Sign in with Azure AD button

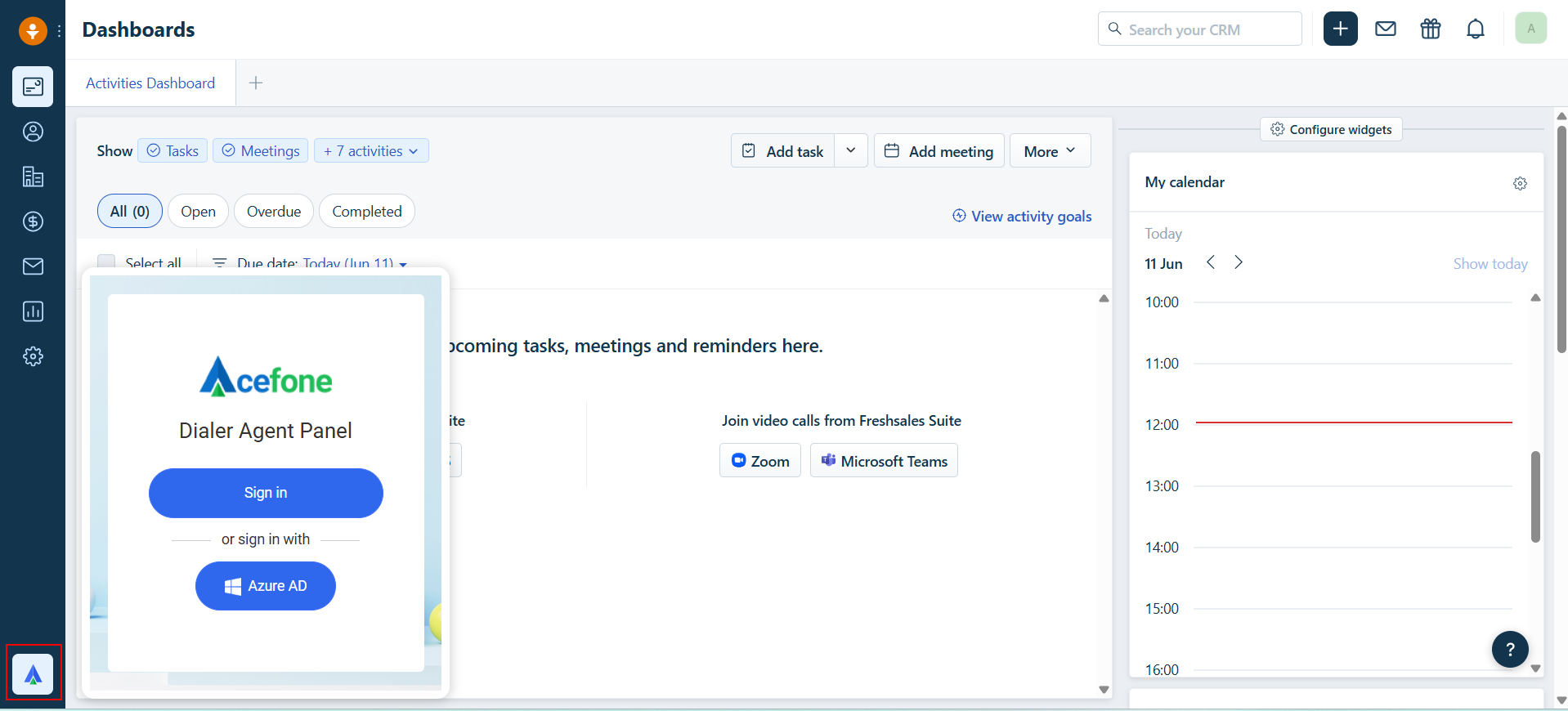coord(266,586)
